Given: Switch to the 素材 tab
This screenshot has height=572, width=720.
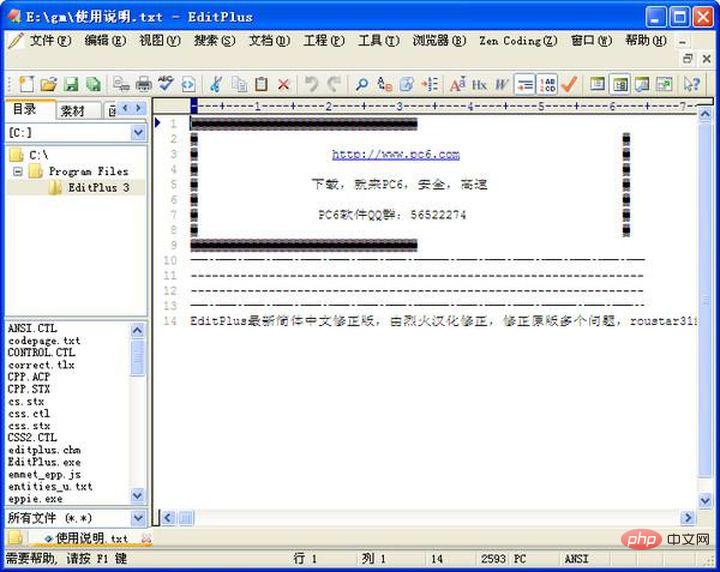Looking at the screenshot, I should pyautogui.click(x=73, y=111).
